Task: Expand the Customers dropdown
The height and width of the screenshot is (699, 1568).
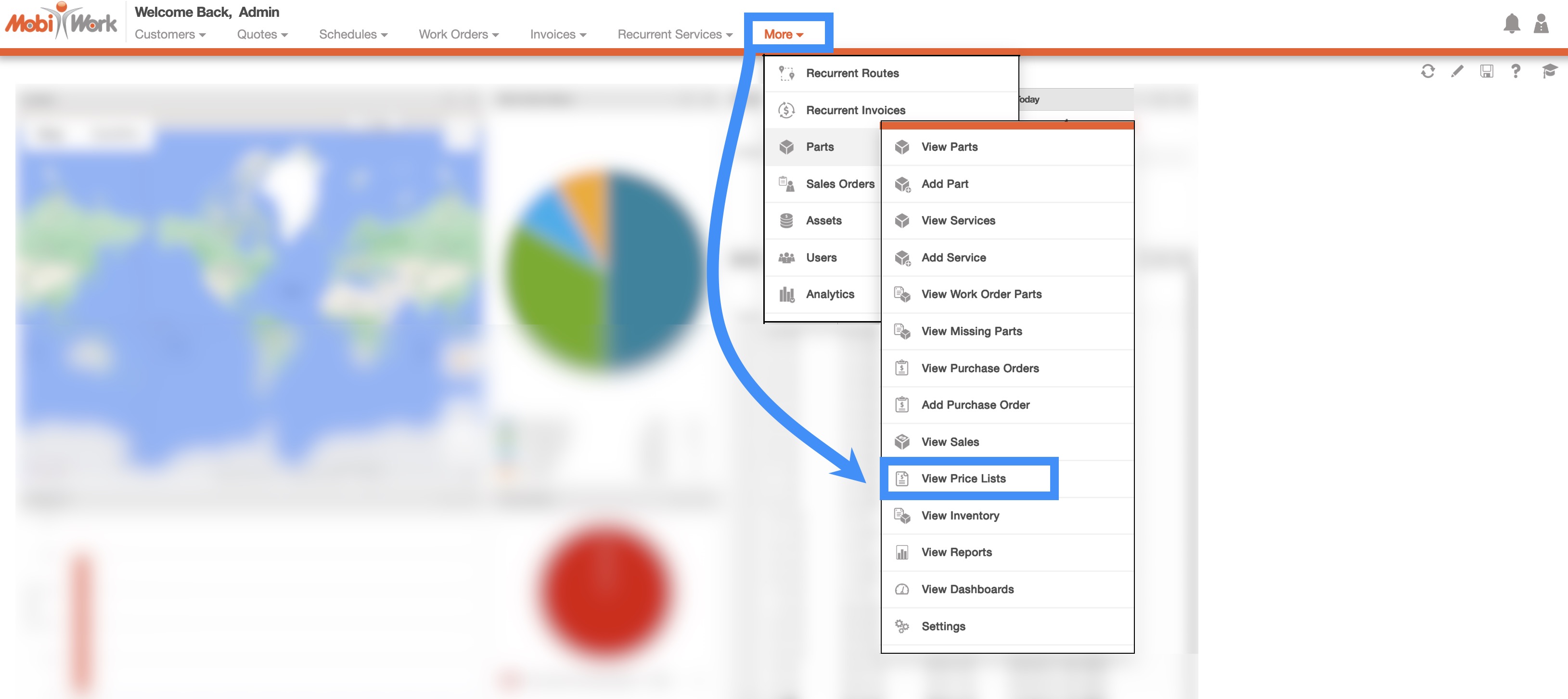Action: [170, 35]
